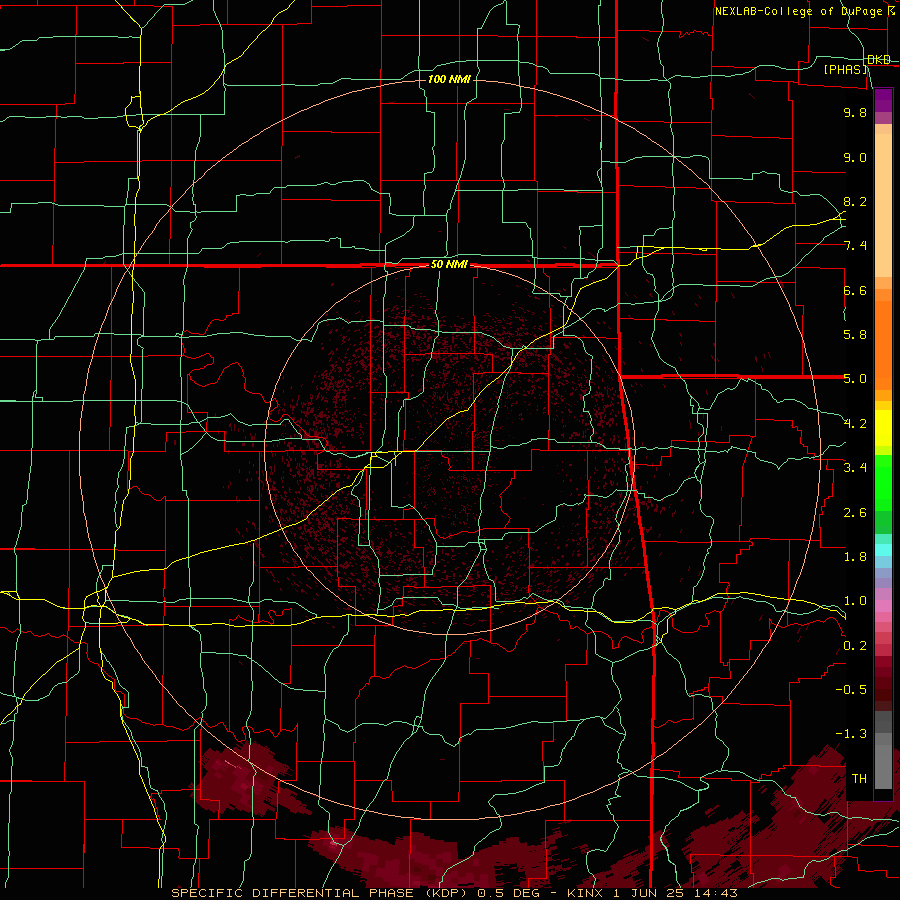Screen dimensions: 900x900
Task: Click the 1 JUN 25 date in the caption
Action: tap(650, 893)
